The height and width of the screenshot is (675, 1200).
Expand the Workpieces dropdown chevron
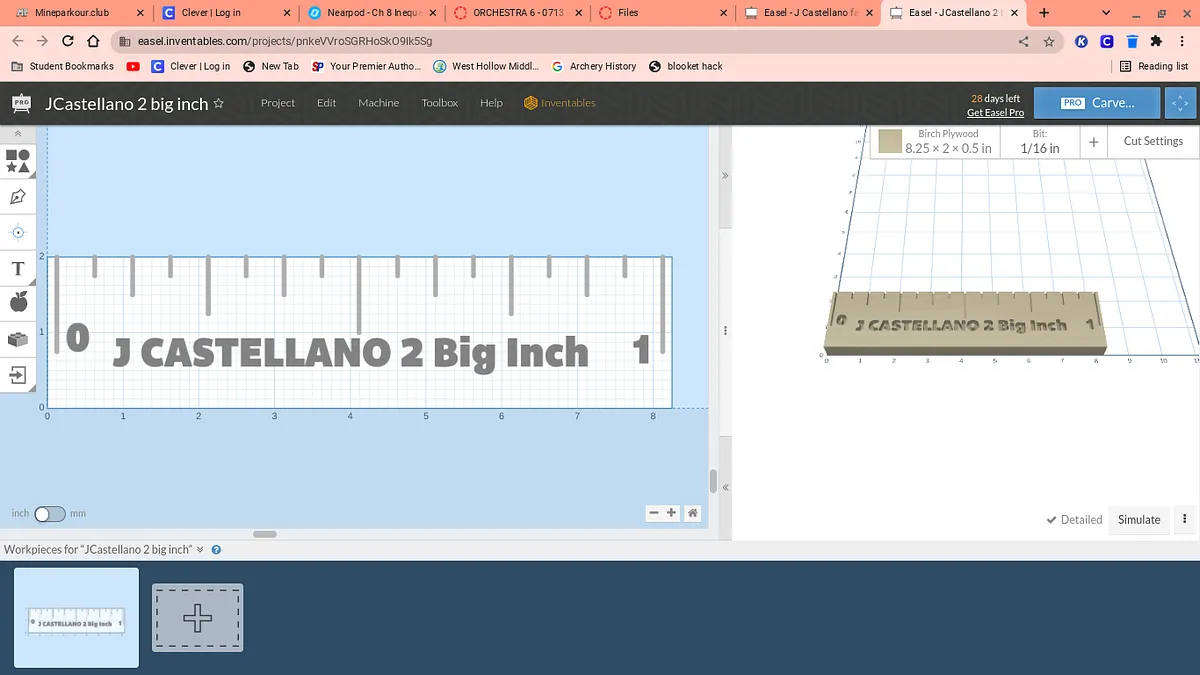pos(200,549)
